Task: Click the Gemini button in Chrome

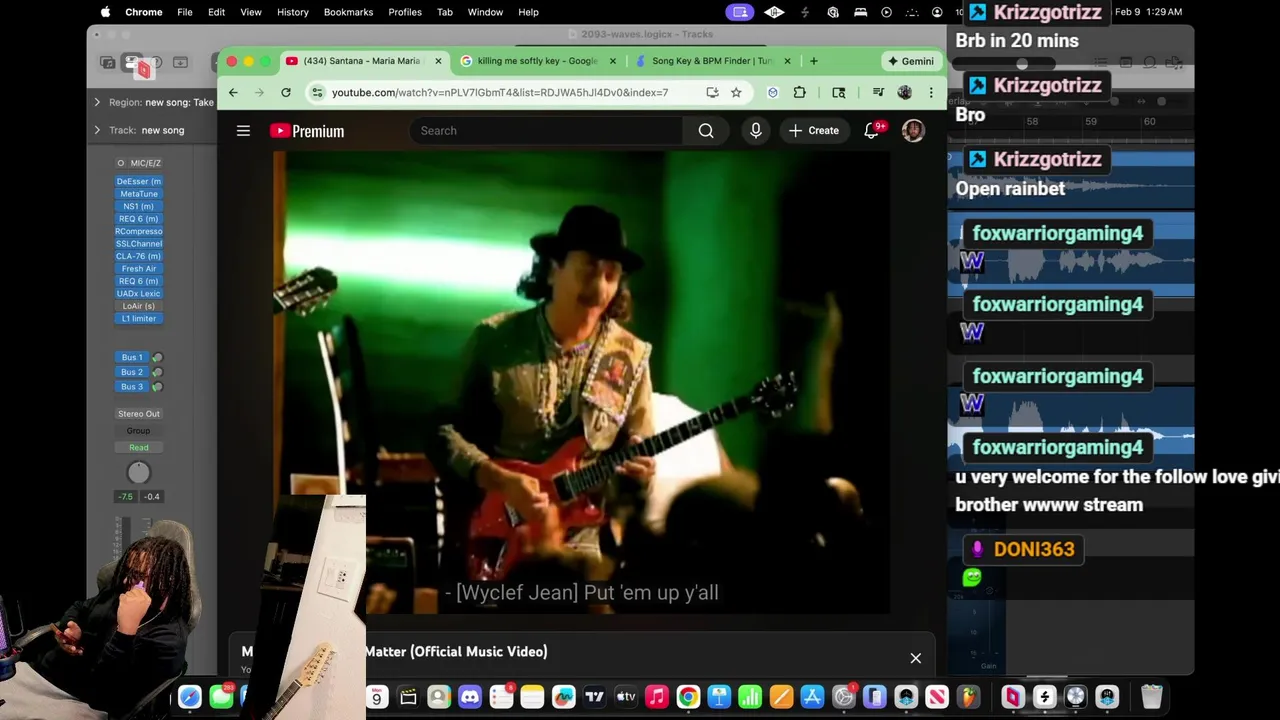Action: (911, 61)
